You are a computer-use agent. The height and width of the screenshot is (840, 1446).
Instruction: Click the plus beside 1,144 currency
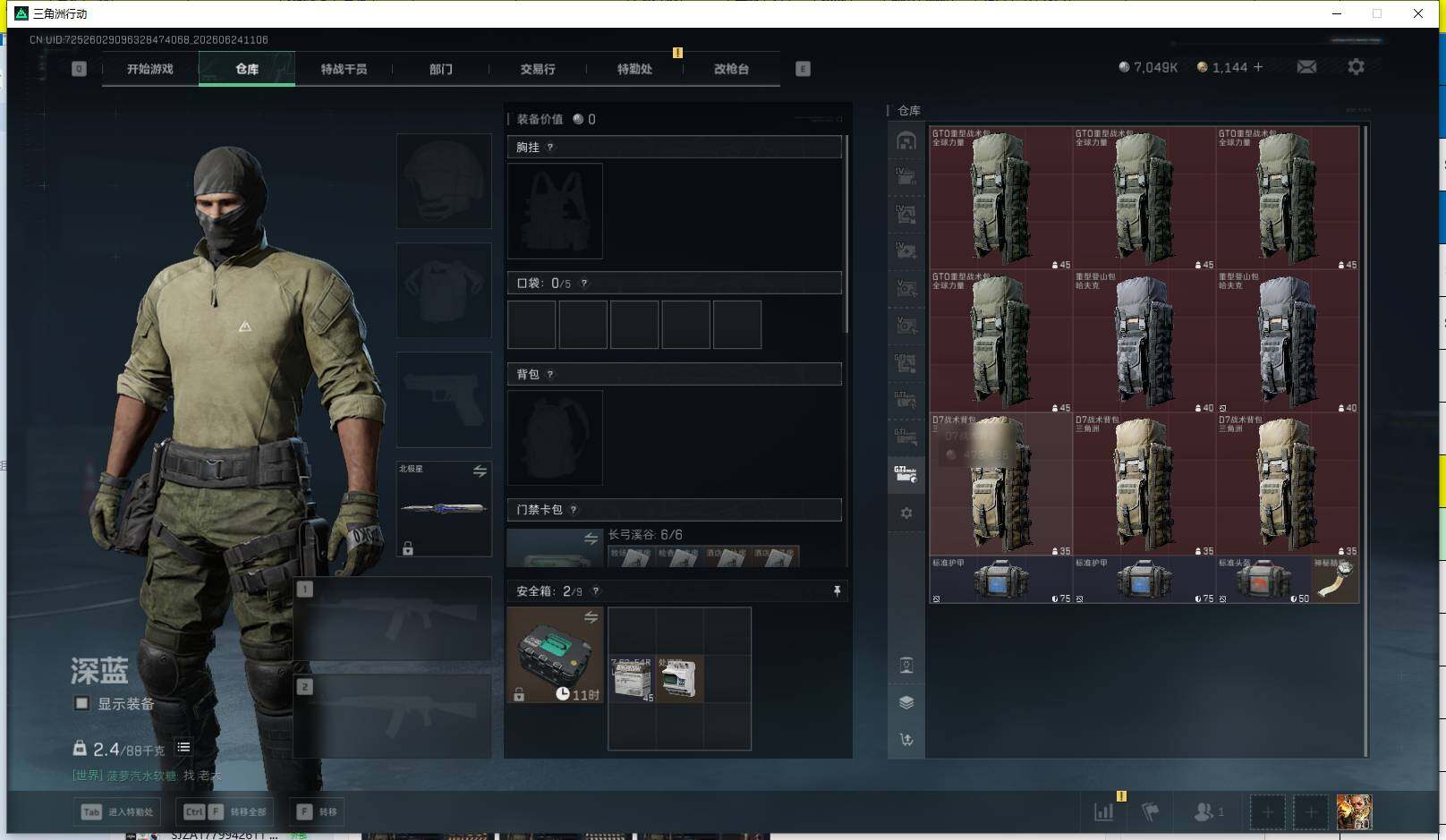pos(1258,67)
